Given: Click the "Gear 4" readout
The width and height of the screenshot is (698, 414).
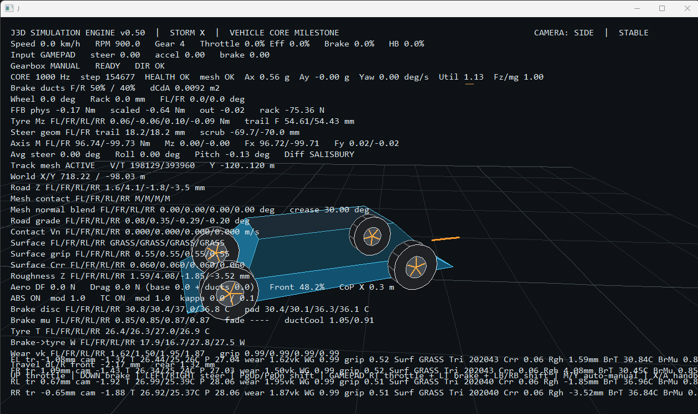Looking at the screenshot, I should pyautogui.click(x=170, y=44).
